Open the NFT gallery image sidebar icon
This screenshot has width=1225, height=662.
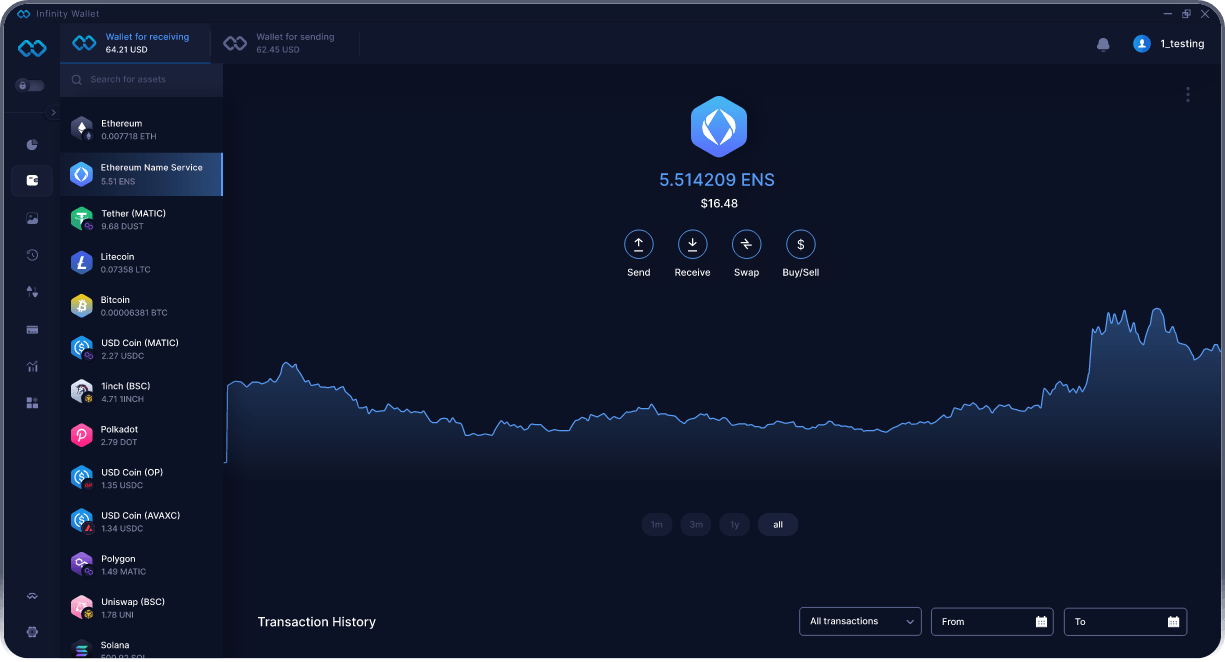click(32, 218)
